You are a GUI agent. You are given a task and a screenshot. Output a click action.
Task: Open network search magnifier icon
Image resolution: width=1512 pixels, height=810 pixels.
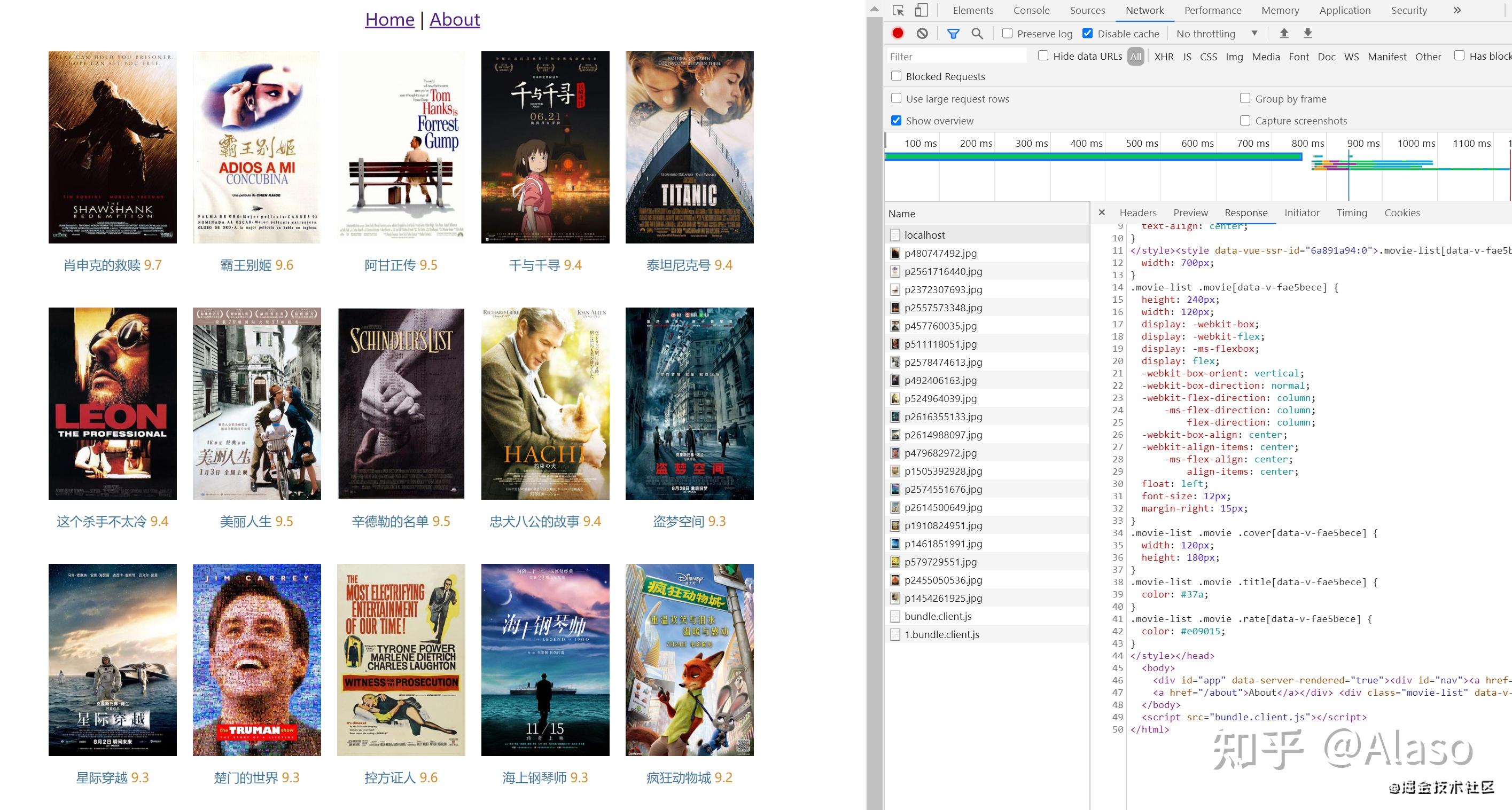[977, 34]
